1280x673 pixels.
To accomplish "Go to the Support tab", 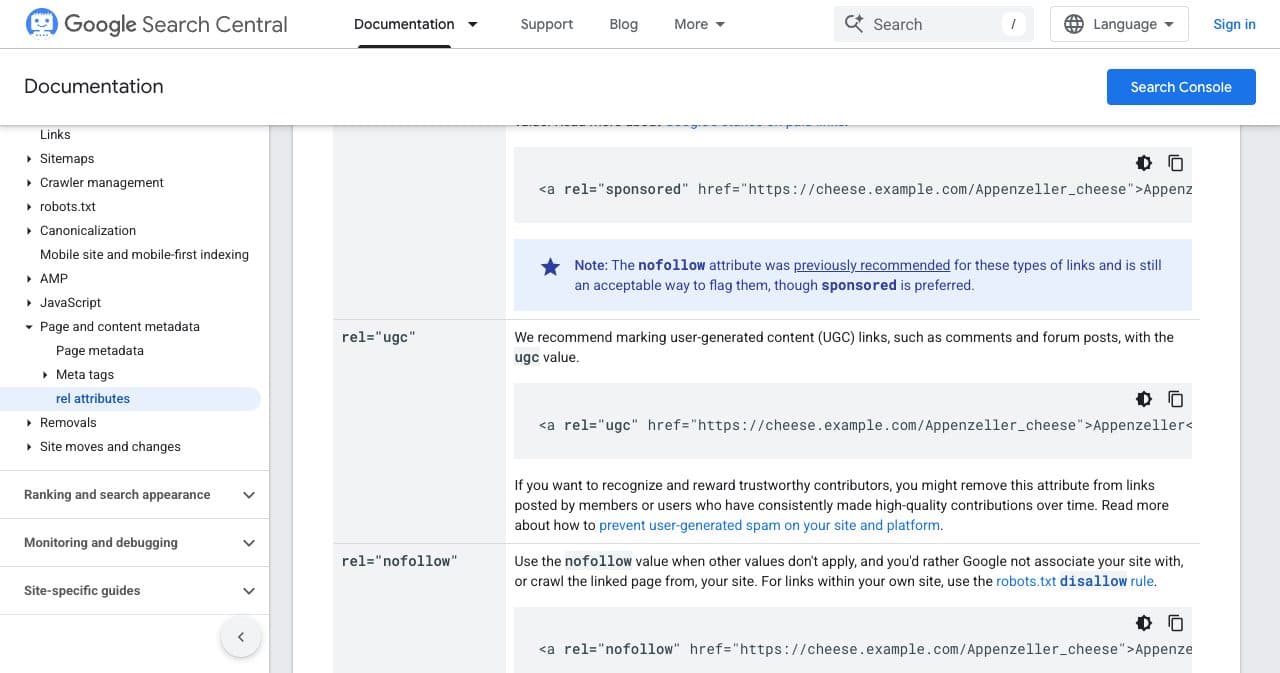I will [547, 24].
